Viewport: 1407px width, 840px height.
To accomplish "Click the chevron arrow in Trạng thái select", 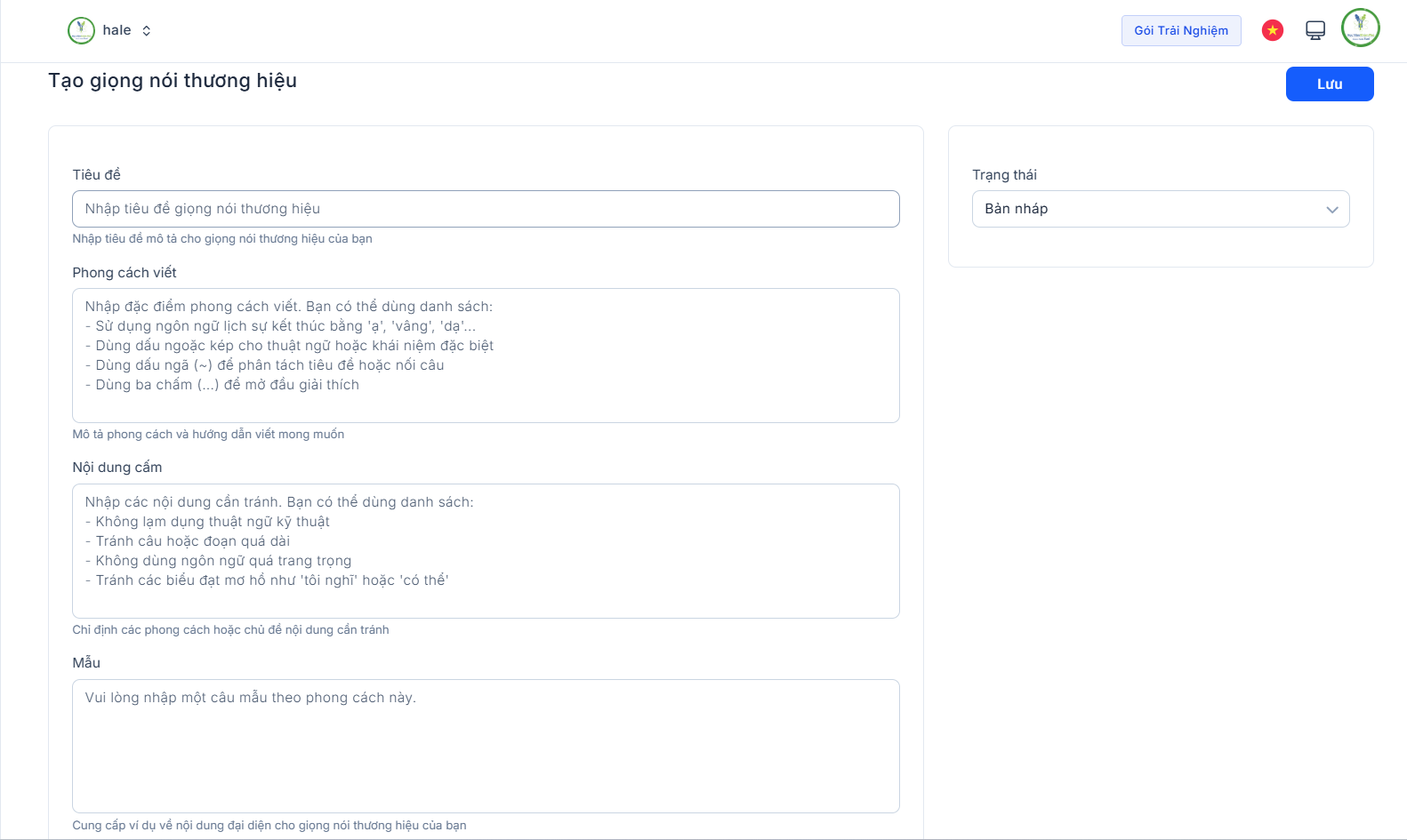I will [x=1332, y=210].
